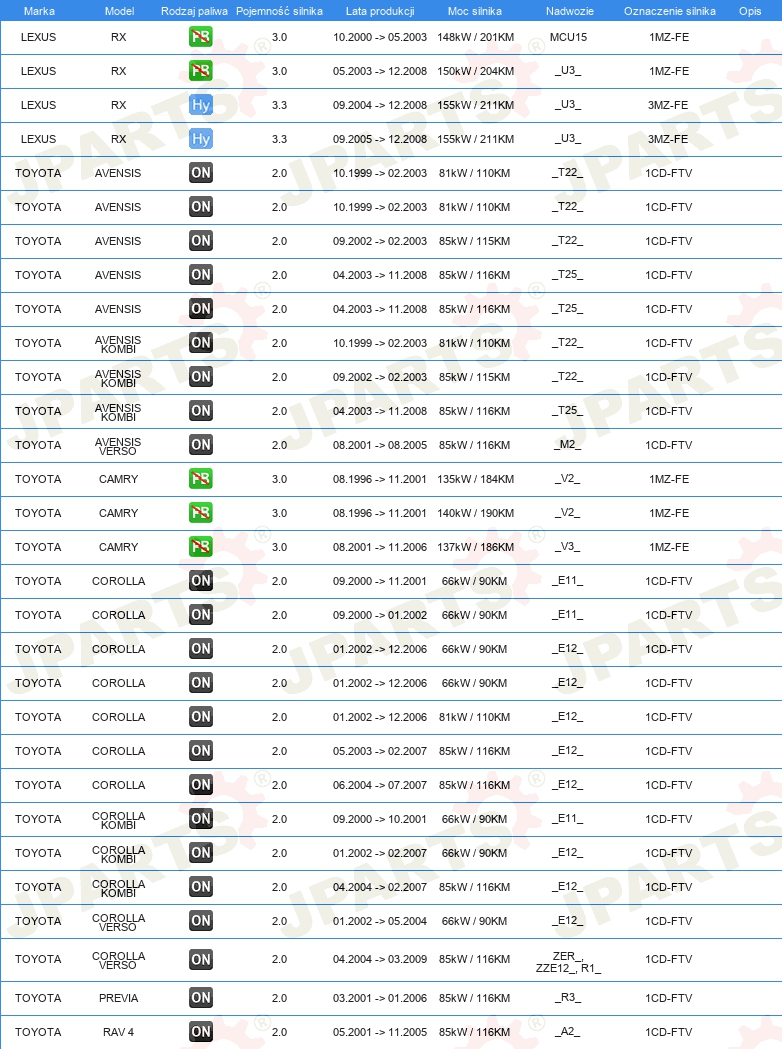Click the 'MCU15' body code cell
The height and width of the screenshot is (1049, 782).
(x=568, y=37)
